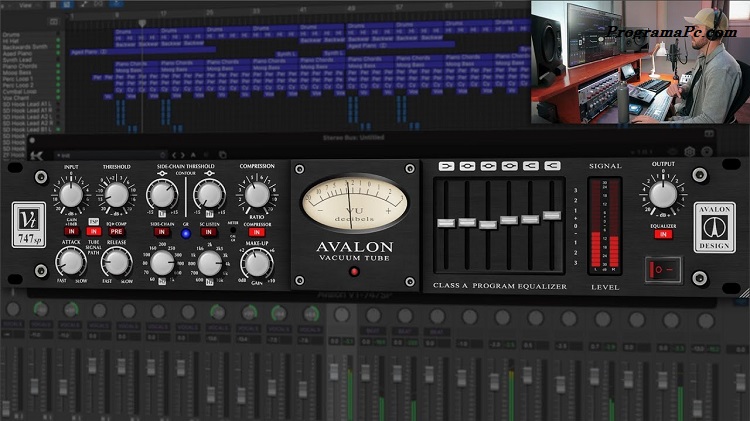Click the Drums track name in track list

11,34
